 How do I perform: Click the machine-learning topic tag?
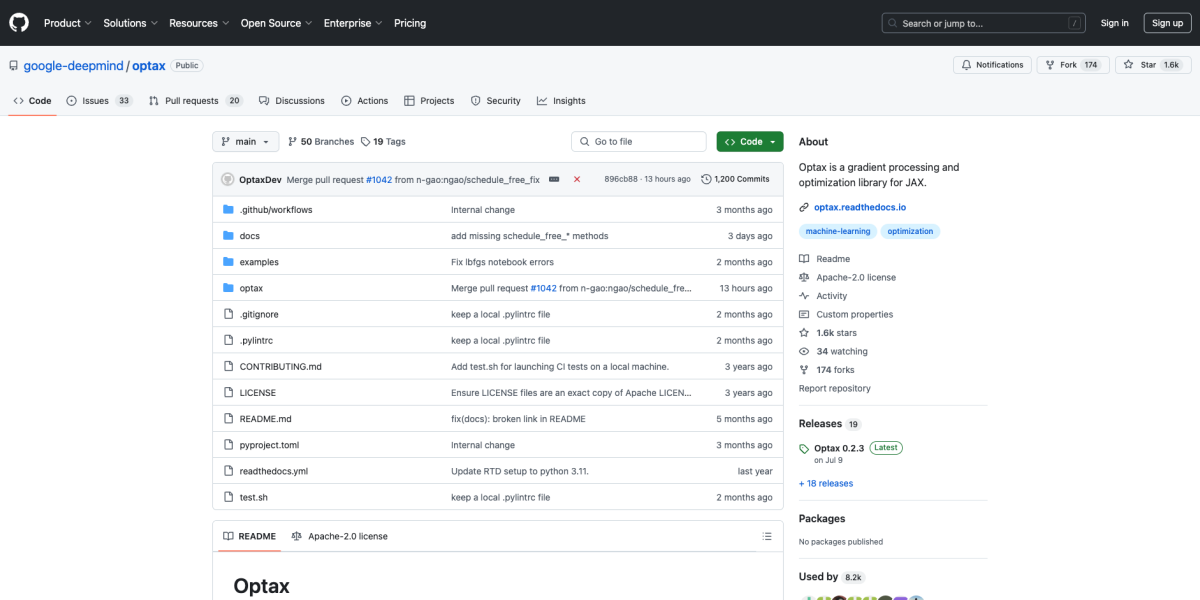coord(837,231)
